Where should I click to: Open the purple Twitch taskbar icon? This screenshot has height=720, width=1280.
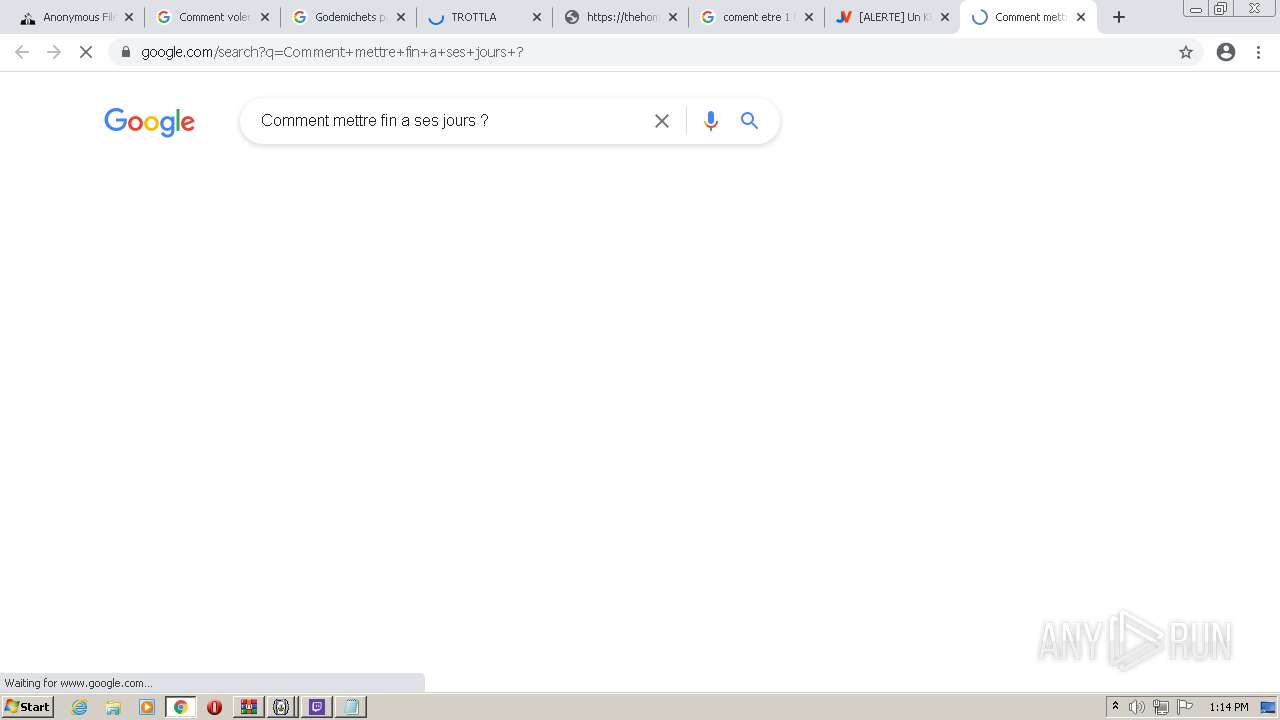pyautogui.click(x=317, y=707)
